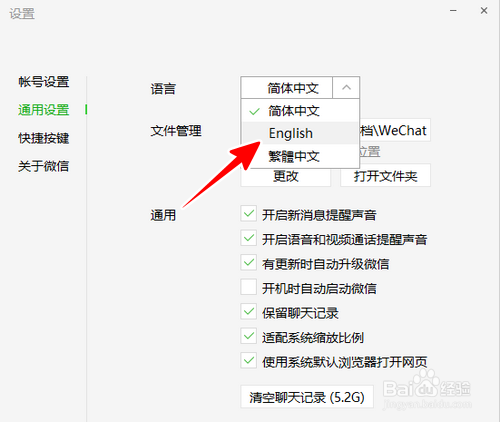Collapse the language dropdown arrow
This screenshot has width=500, height=422.
346,87
